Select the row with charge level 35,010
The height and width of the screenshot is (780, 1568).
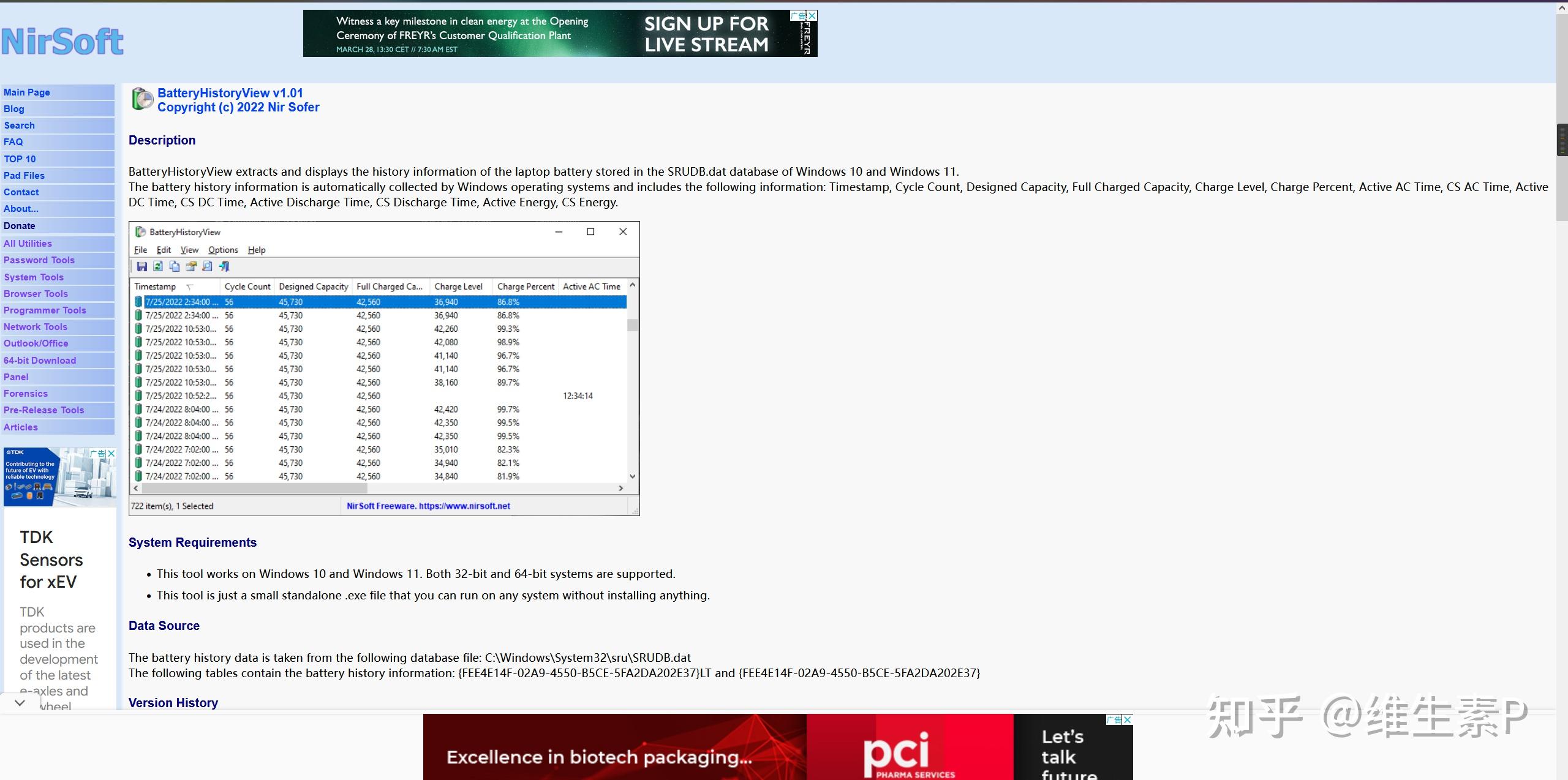tap(380, 449)
